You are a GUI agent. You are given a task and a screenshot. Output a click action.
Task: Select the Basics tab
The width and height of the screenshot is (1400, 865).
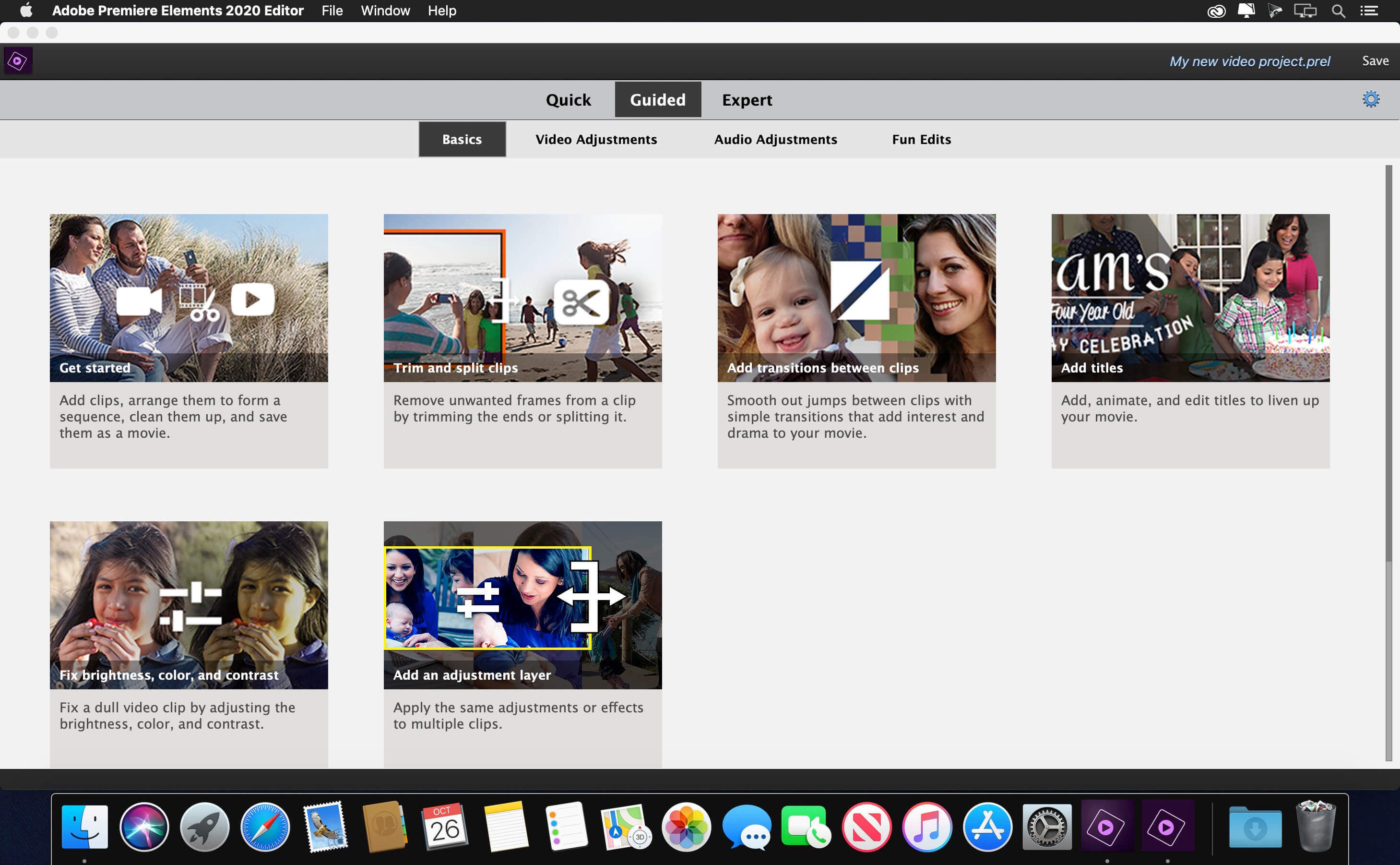461,139
